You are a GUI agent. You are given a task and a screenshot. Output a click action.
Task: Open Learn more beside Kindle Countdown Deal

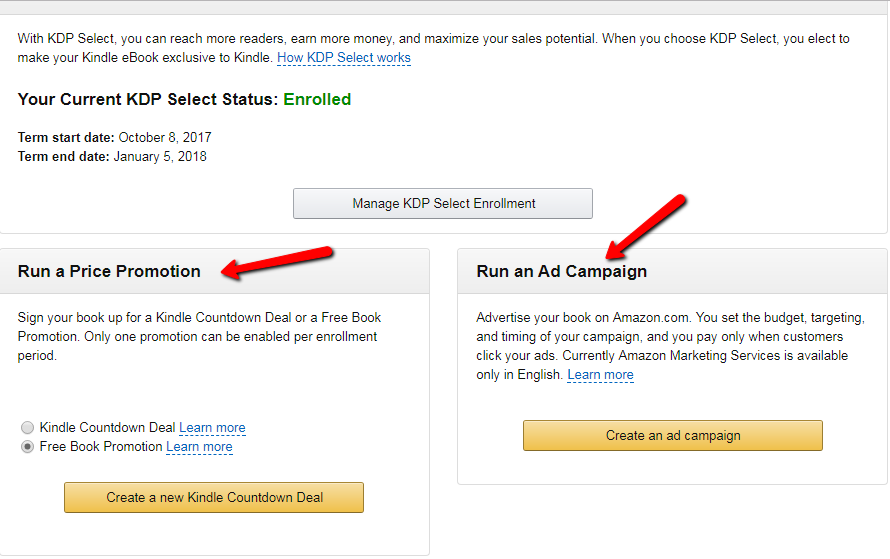[x=212, y=428]
